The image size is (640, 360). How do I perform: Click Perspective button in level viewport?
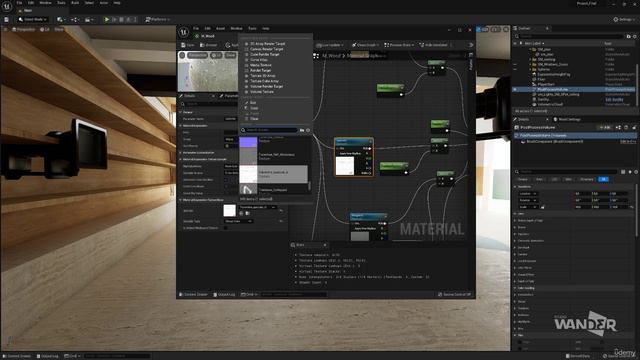(x=23, y=29)
